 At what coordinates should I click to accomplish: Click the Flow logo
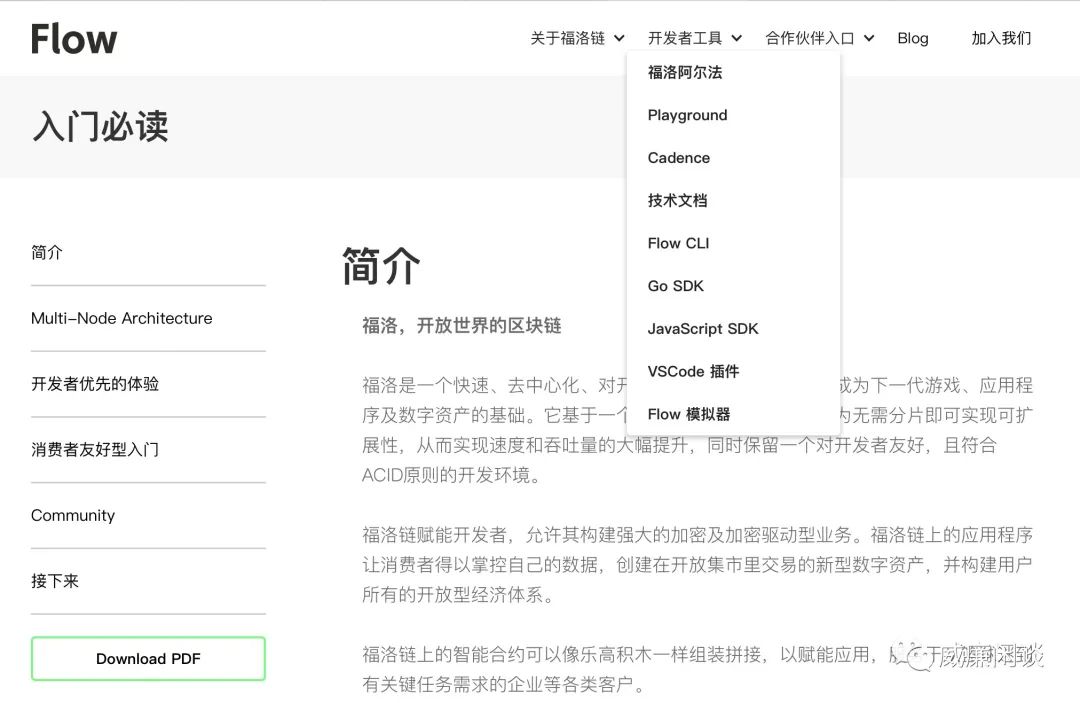[x=74, y=39]
